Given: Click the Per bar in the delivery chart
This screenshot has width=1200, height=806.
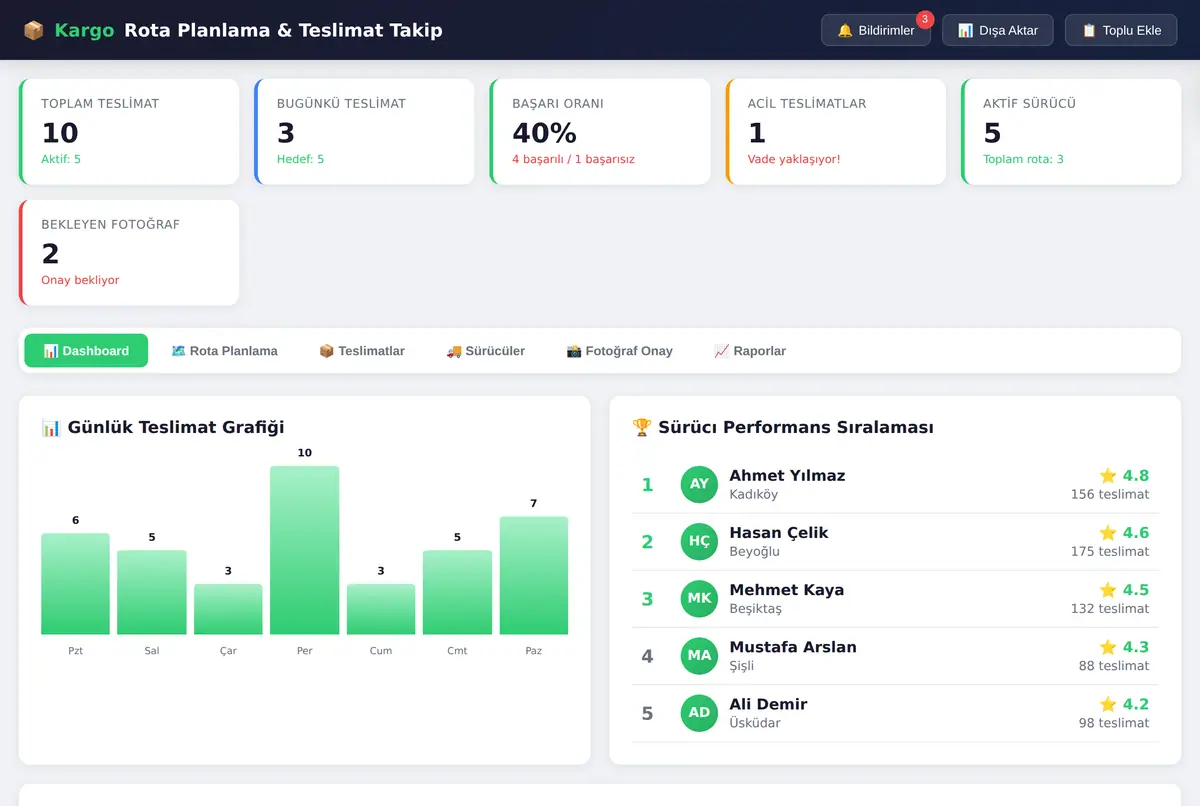Looking at the screenshot, I should coord(305,550).
